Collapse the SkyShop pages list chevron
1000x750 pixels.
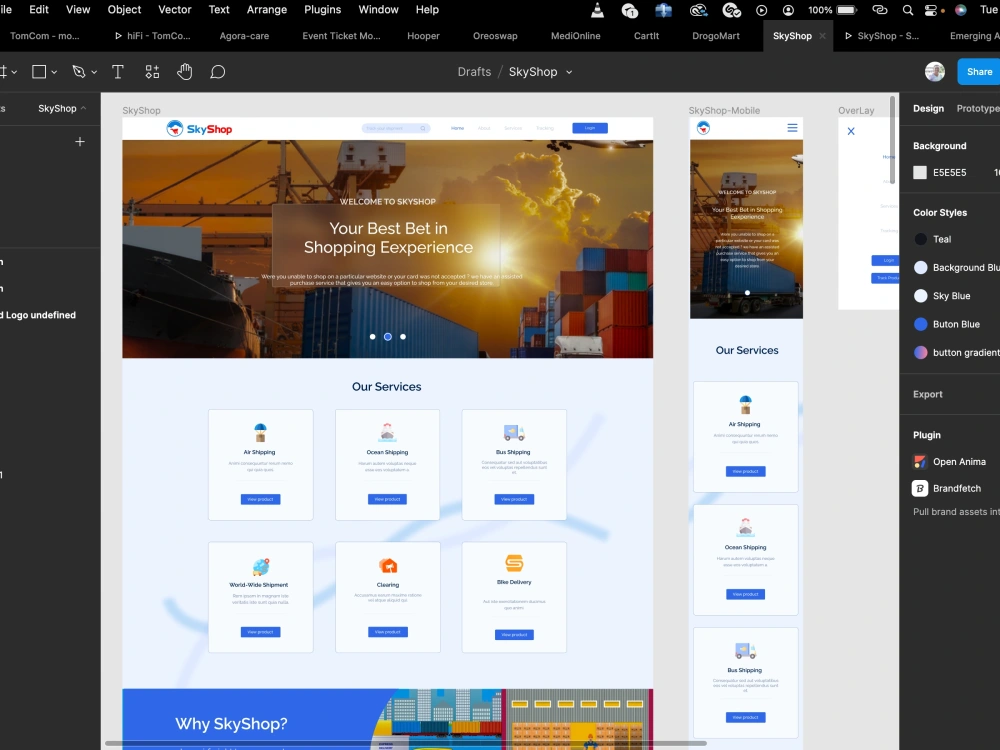tap(84, 108)
